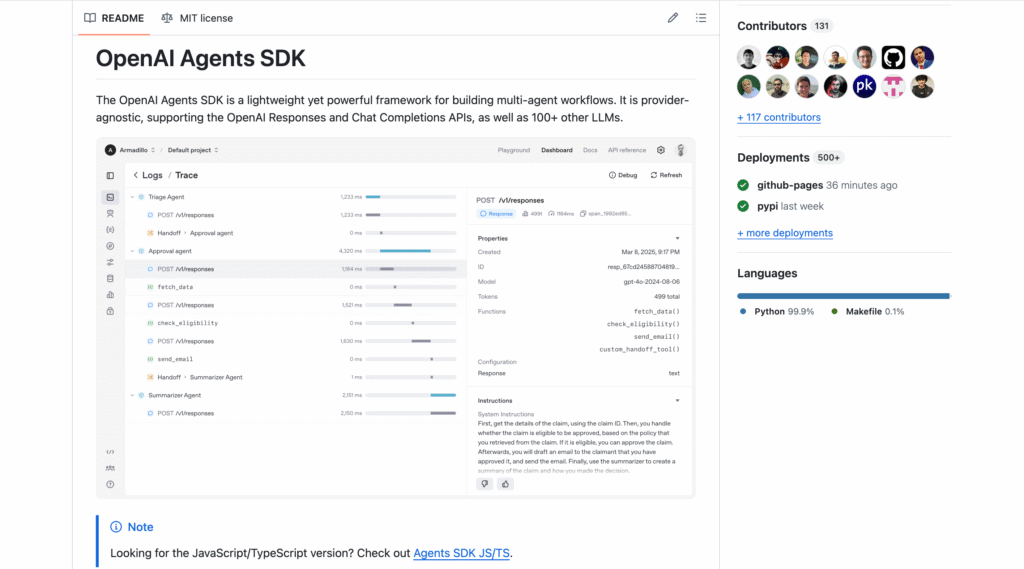Open the README outline list icon
Screen dimensions: 1024x569
(x=701, y=18)
